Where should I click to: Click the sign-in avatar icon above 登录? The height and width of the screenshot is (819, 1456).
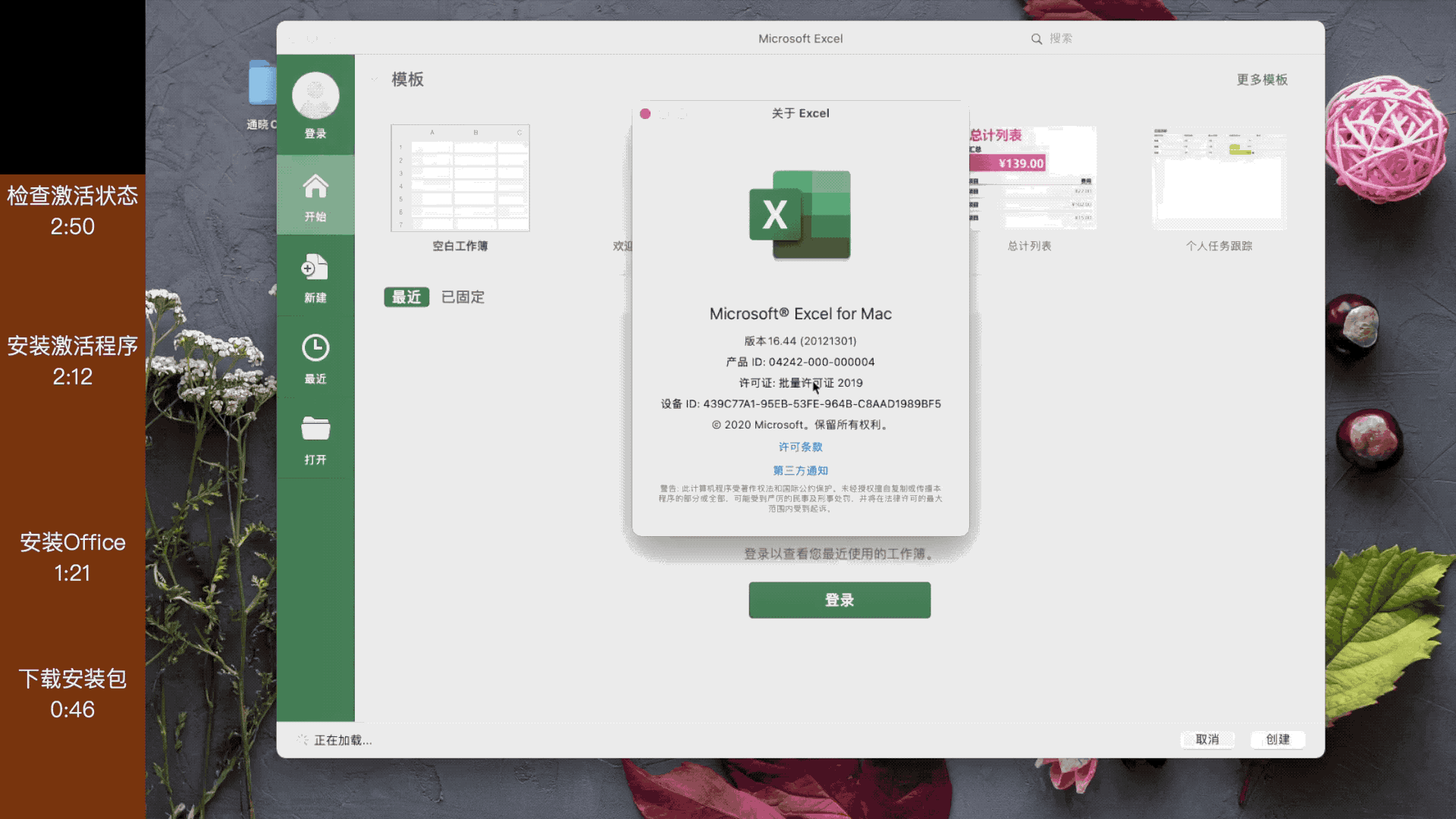point(315,94)
